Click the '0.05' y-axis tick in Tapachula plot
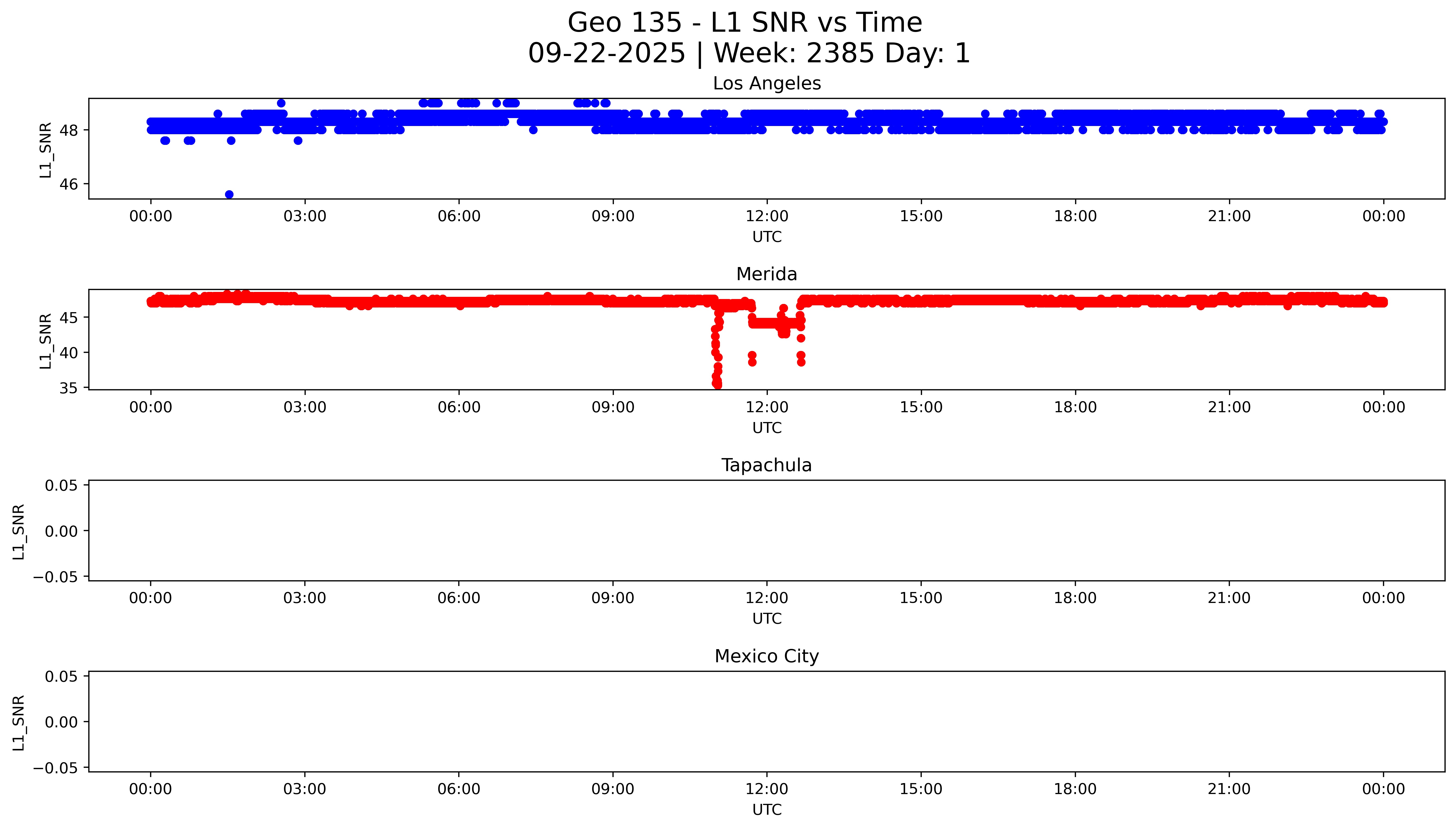The width and height of the screenshot is (1456, 829). click(x=62, y=486)
